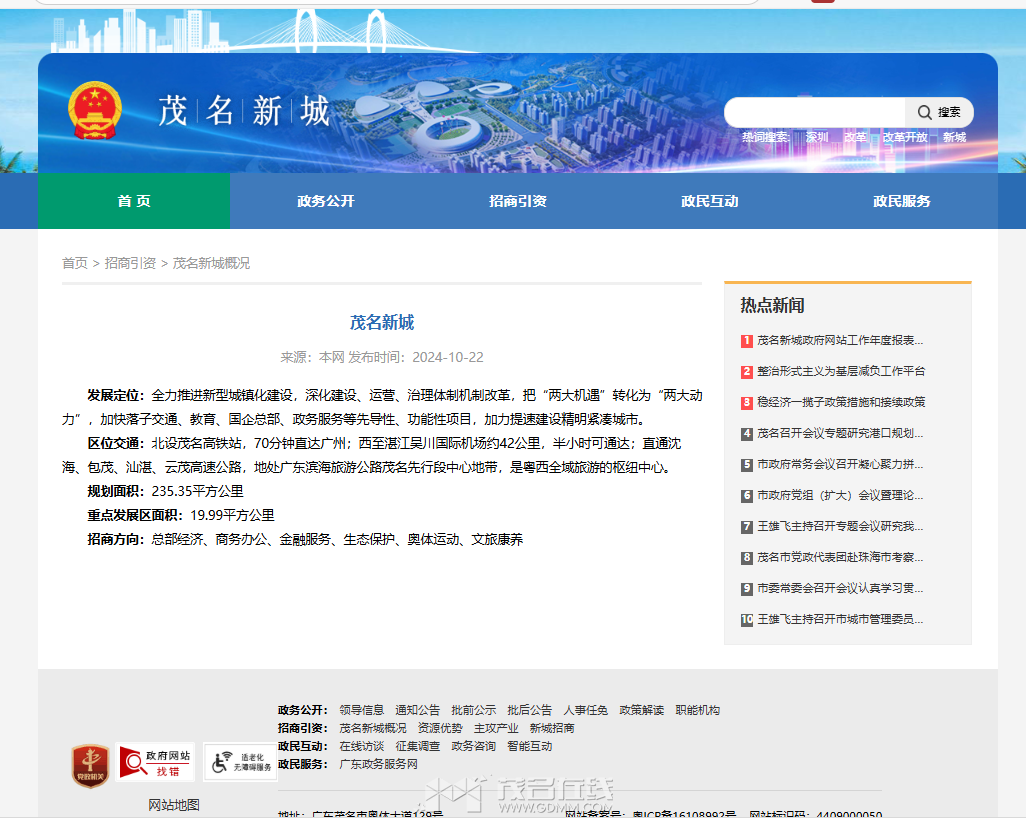Switch to the 政民服务 navigation tab
This screenshot has width=1026, height=818.
point(902,201)
